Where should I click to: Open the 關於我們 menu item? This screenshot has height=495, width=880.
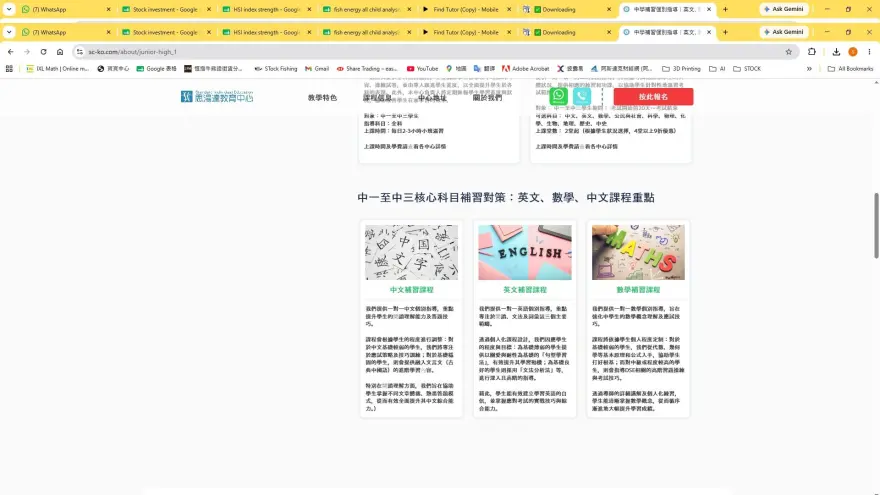(487, 98)
